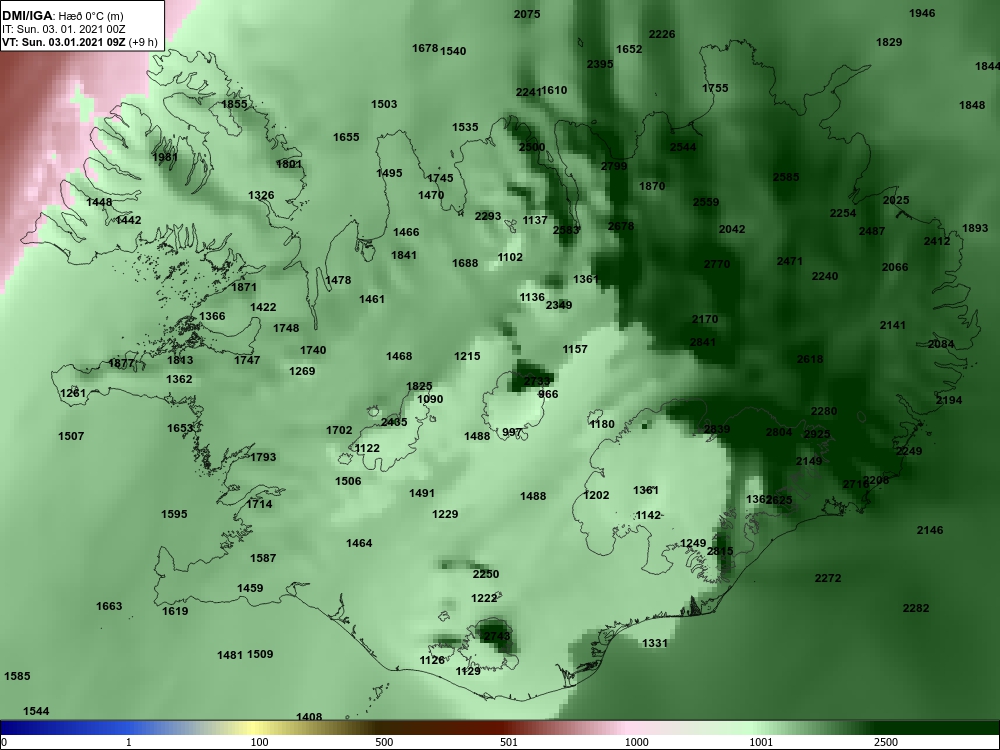Select the map value 2042
1000x750 pixels.
tap(732, 229)
